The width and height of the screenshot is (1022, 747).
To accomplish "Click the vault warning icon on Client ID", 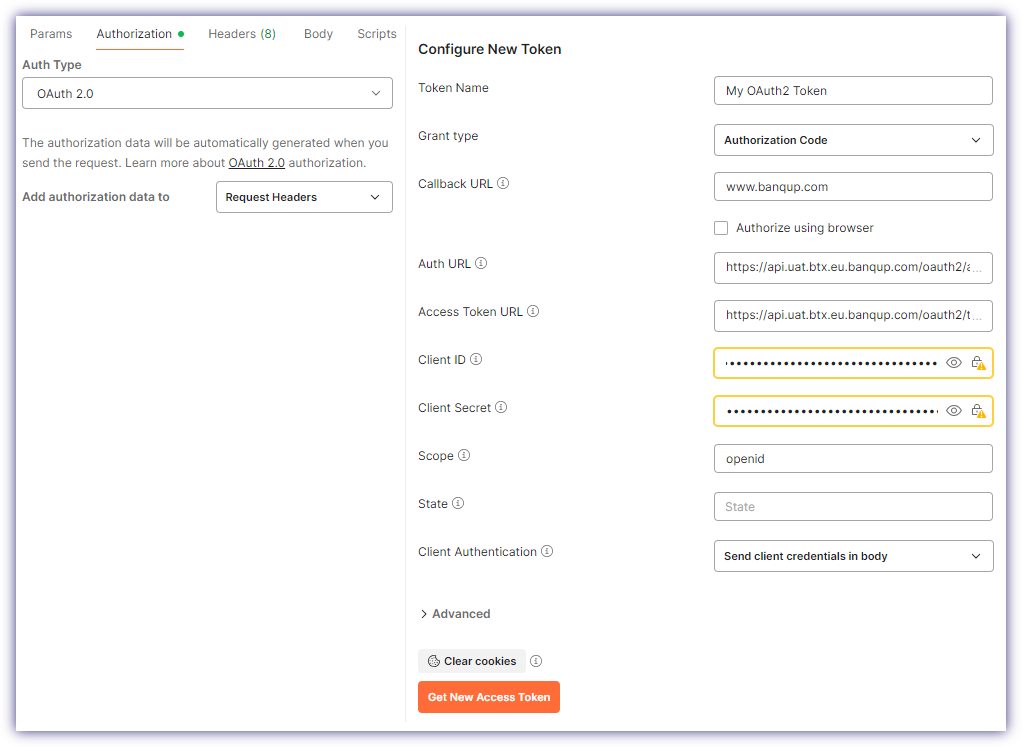I will (978, 362).
